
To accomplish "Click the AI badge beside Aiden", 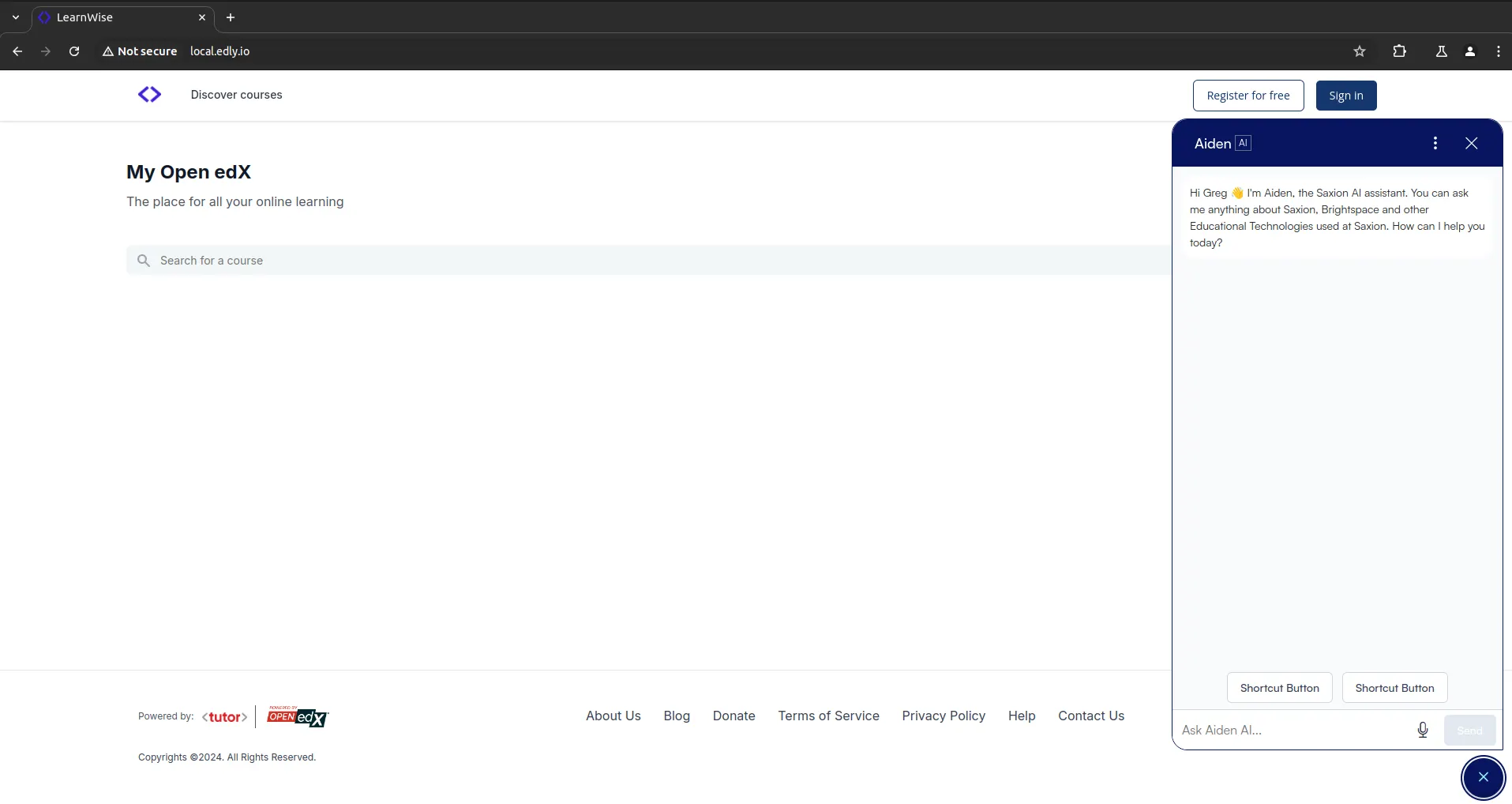I will (x=1244, y=143).
